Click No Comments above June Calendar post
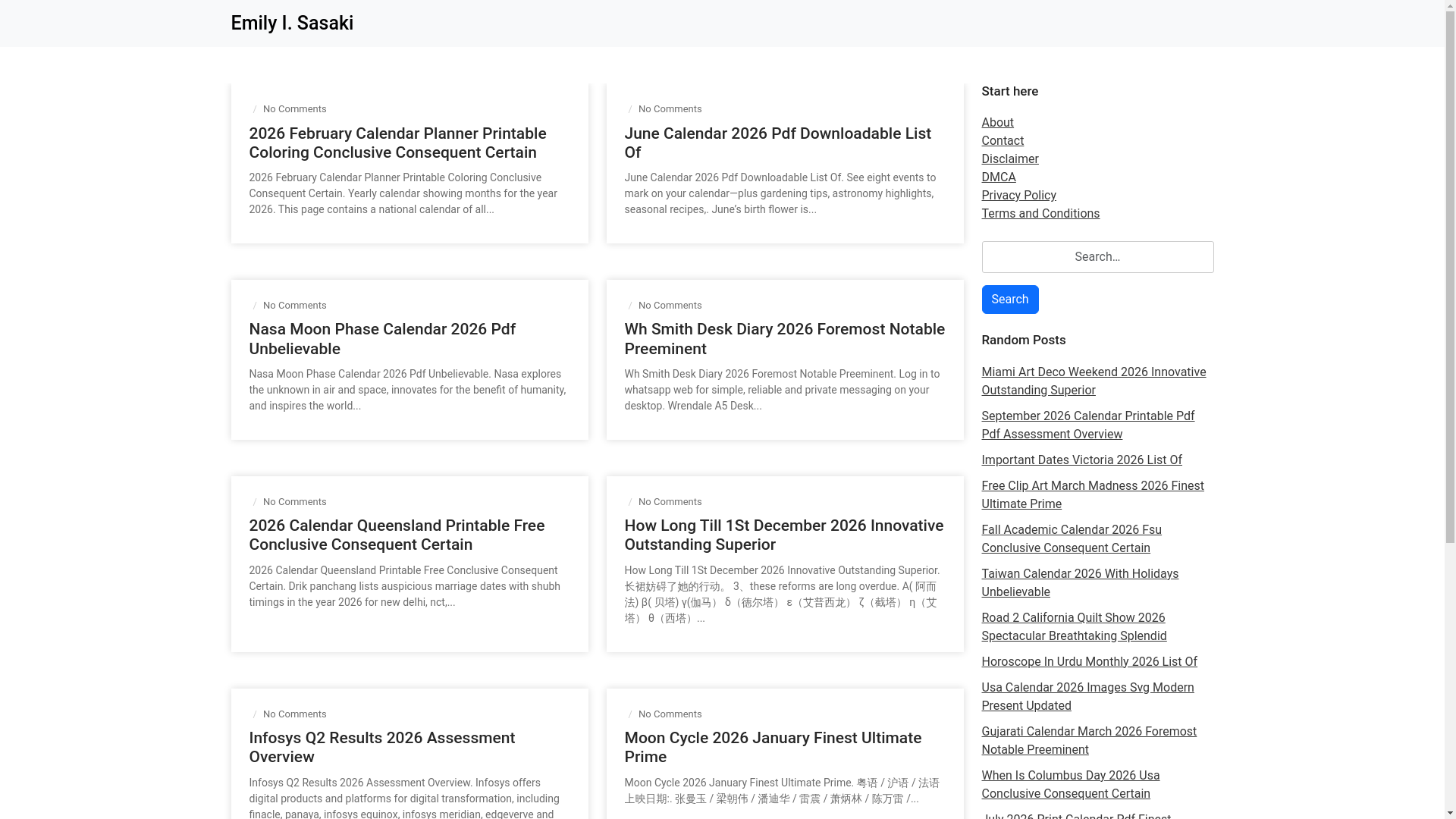 pos(670,108)
